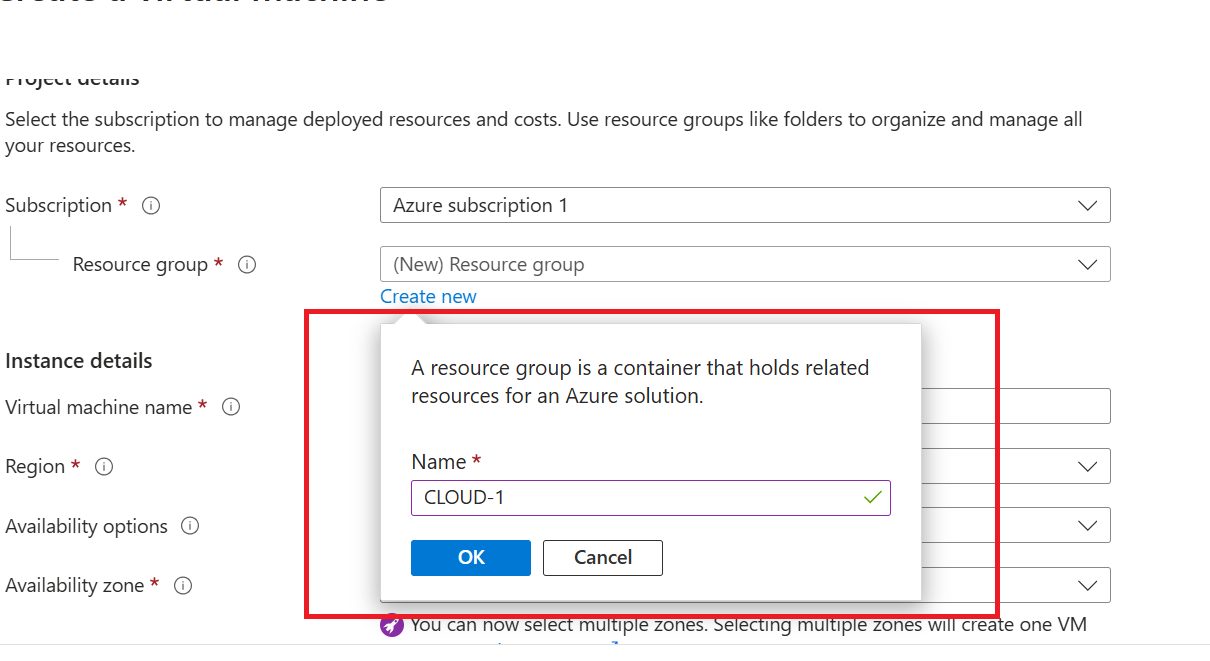Click the Availability options info icon
The image size is (1210, 661).
pos(190,526)
